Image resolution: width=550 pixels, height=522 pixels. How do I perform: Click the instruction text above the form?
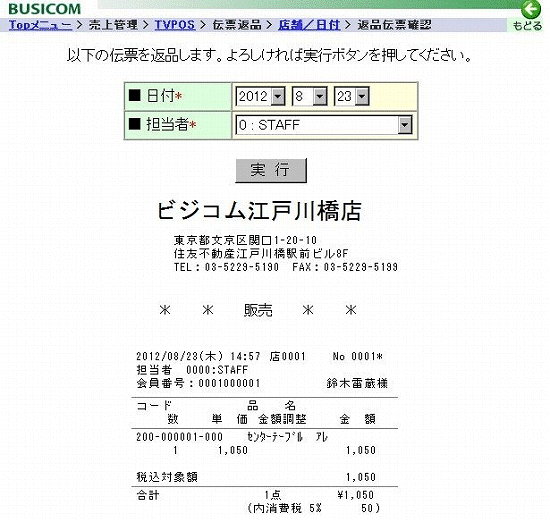click(269, 55)
